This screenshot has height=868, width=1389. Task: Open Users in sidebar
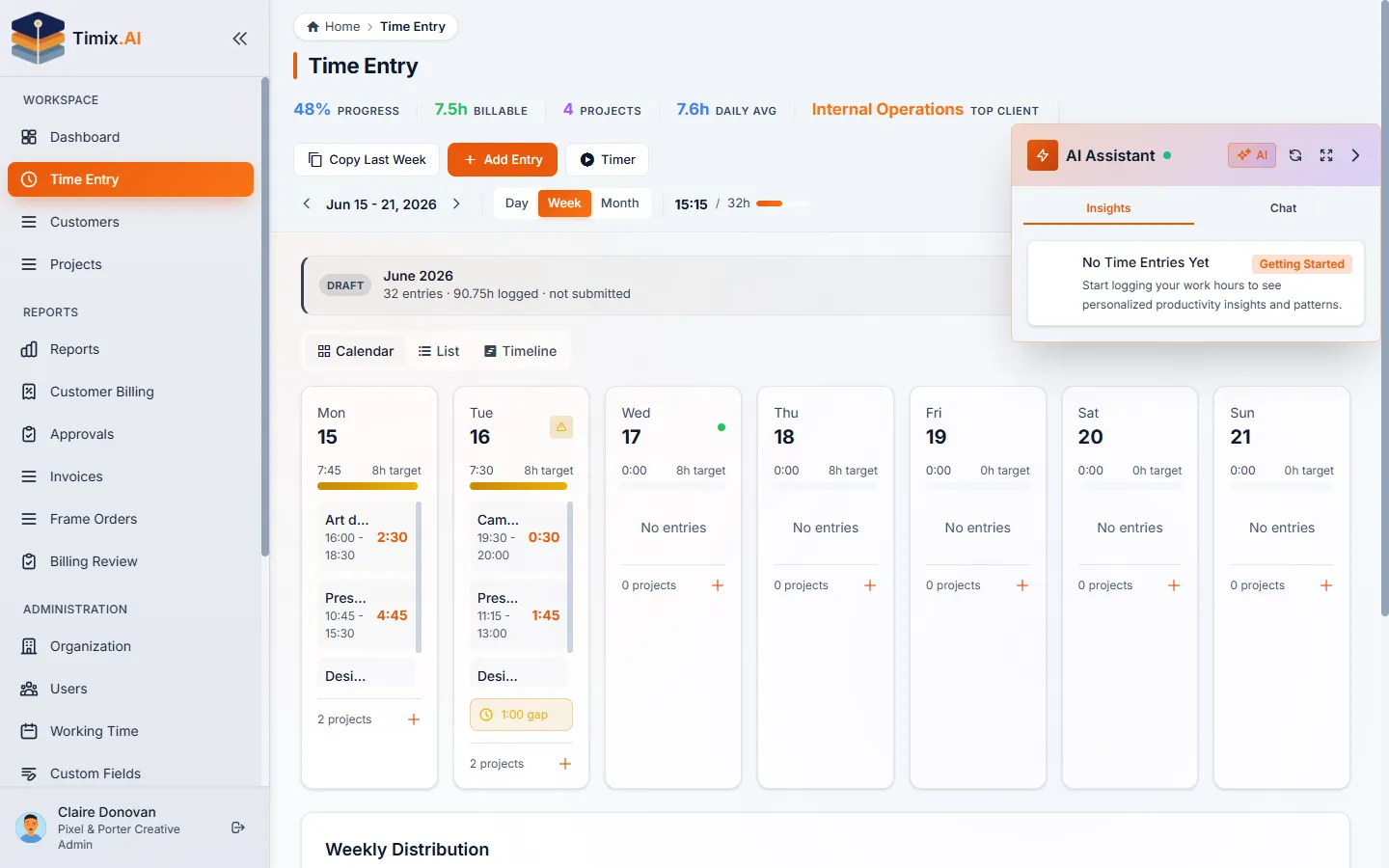click(130, 689)
